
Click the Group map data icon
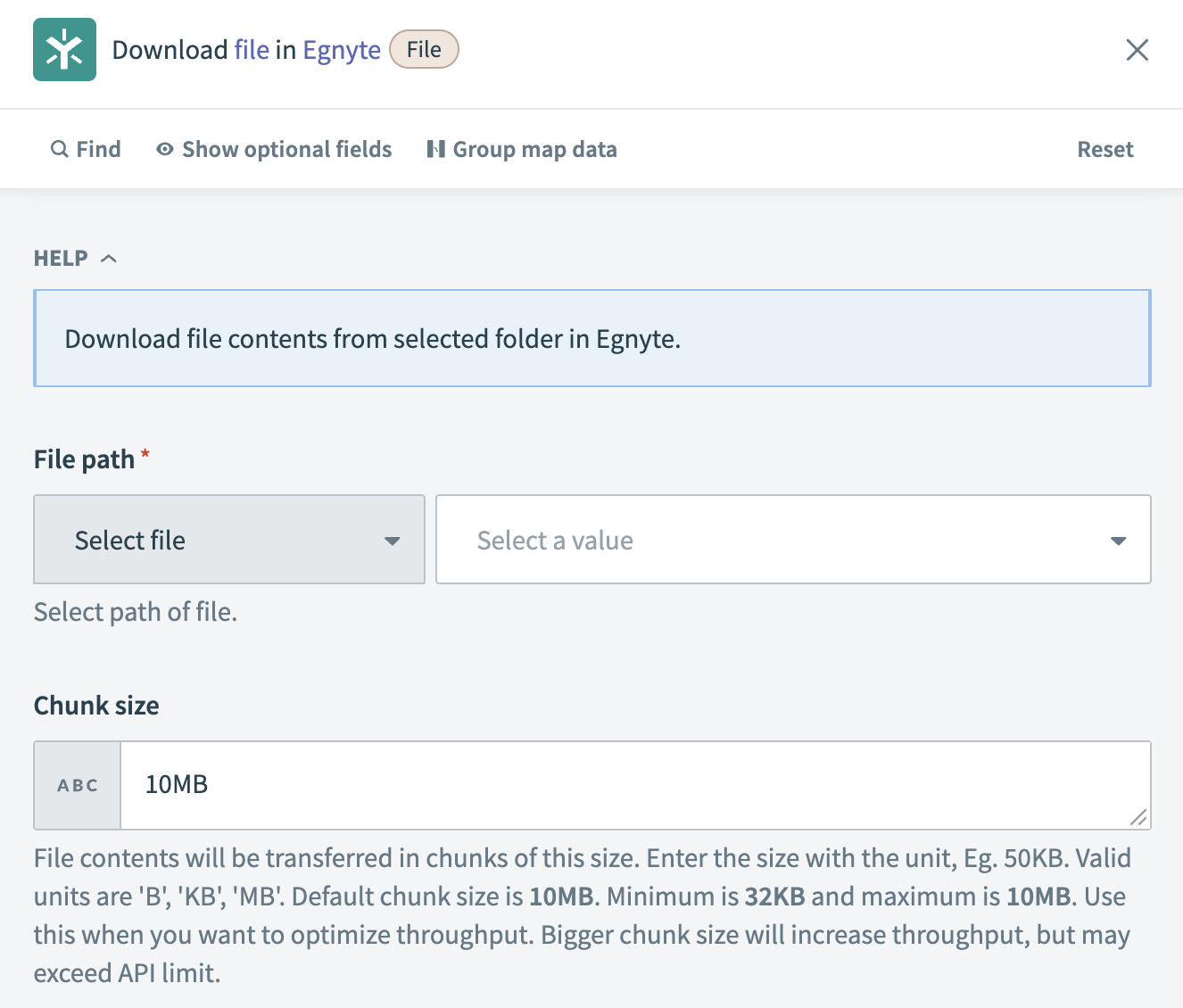435,149
